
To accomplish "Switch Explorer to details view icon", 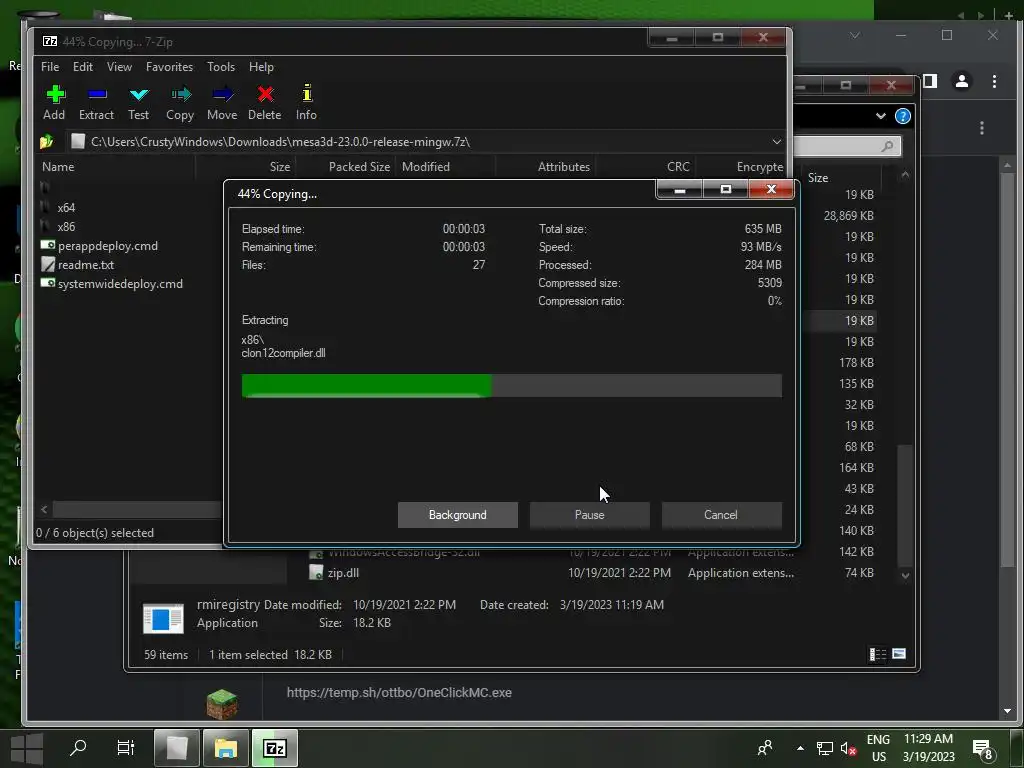I will tap(877, 654).
